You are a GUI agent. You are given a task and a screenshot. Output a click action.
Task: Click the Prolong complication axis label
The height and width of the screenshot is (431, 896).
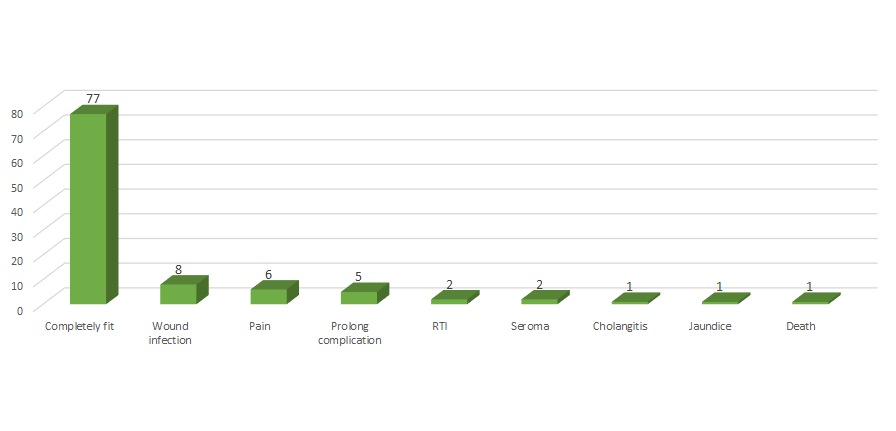coord(350,333)
